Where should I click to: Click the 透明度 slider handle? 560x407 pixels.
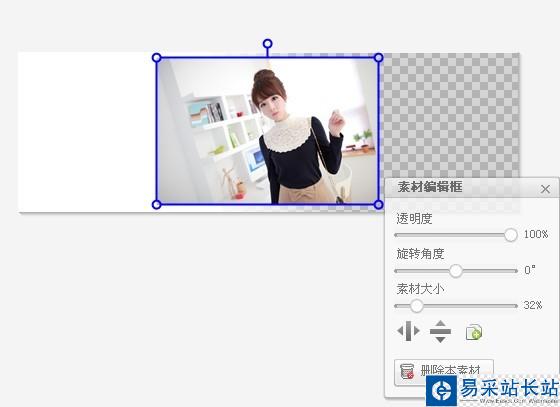pyautogui.click(x=511, y=235)
